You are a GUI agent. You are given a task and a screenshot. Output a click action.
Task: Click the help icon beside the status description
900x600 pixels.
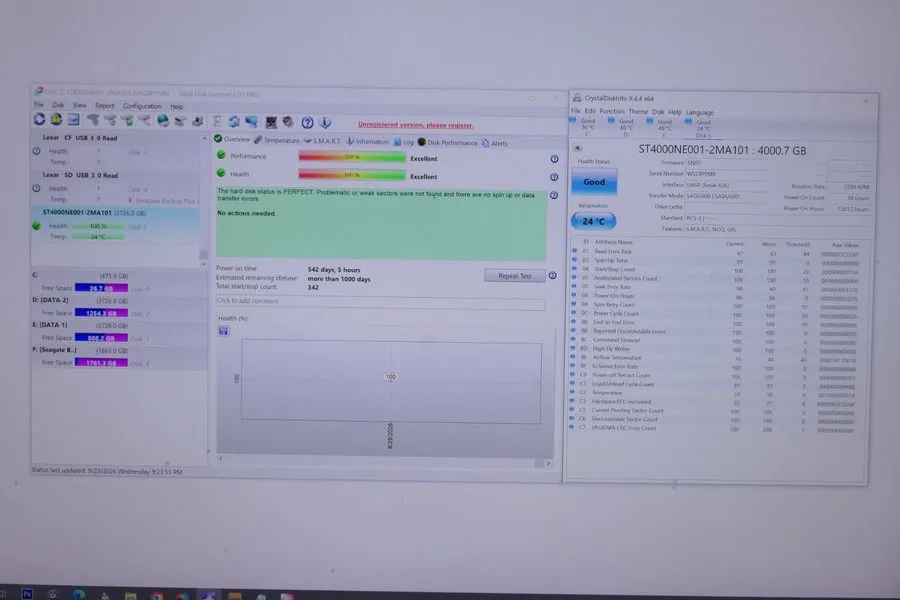[x=554, y=196]
